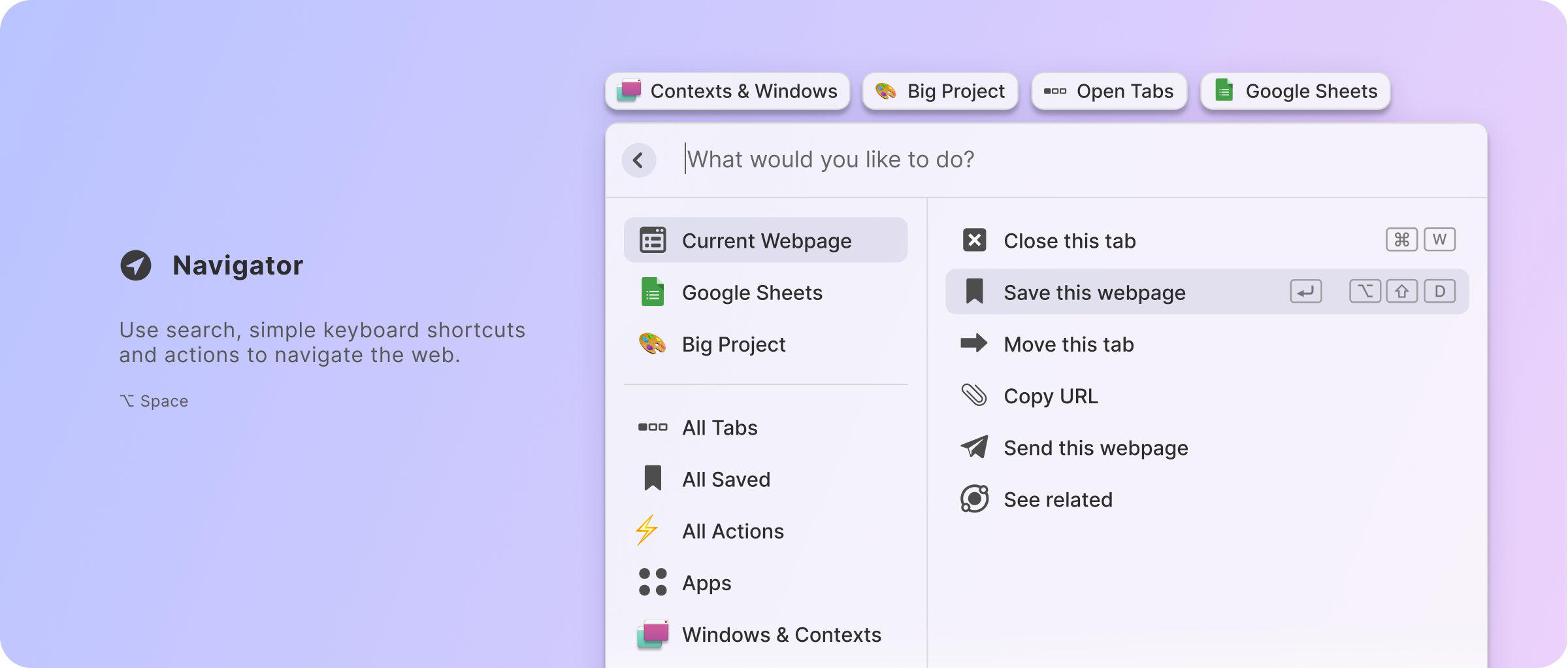Click the Move this tab arrow icon
The height and width of the screenshot is (668, 1568).
[x=974, y=343]
